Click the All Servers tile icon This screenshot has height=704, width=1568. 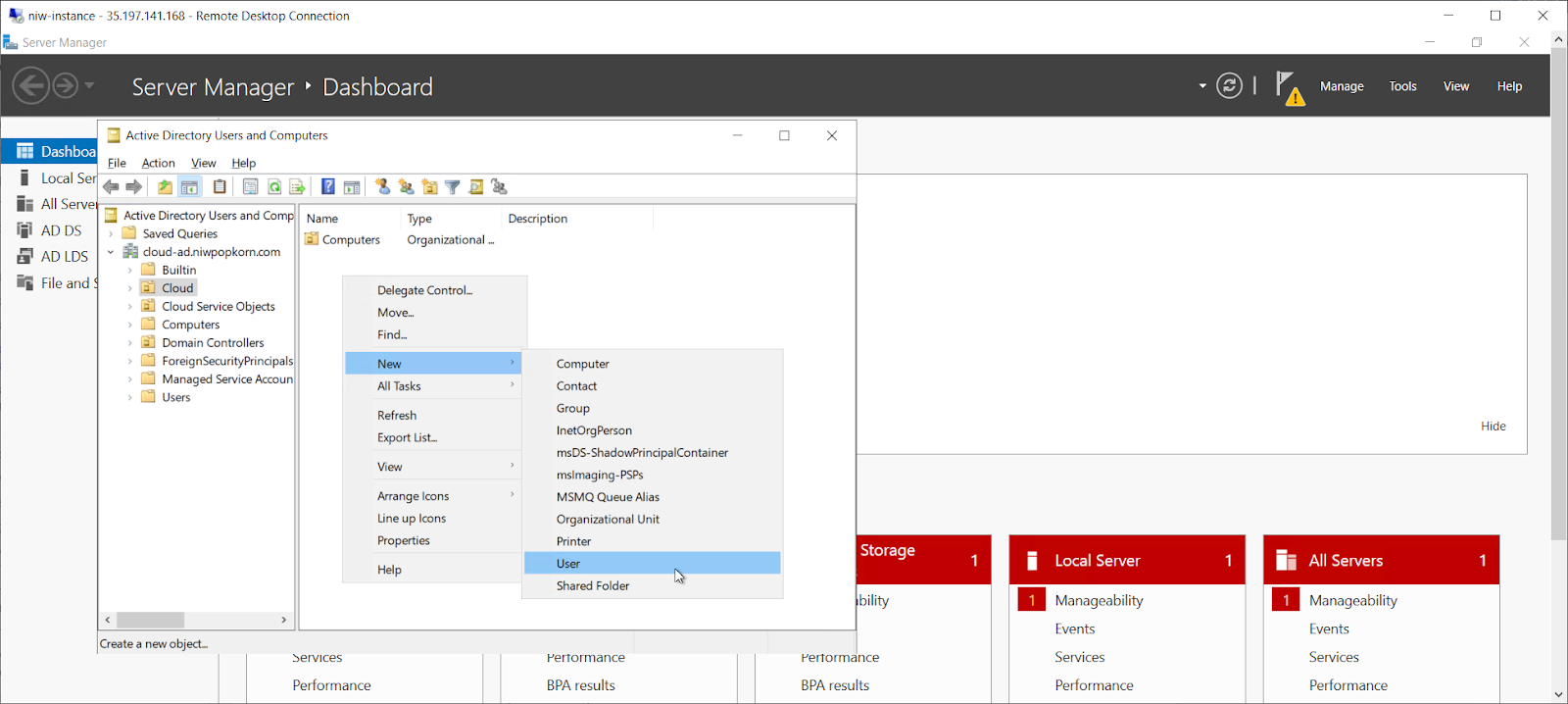click(x=1286, y=561)
